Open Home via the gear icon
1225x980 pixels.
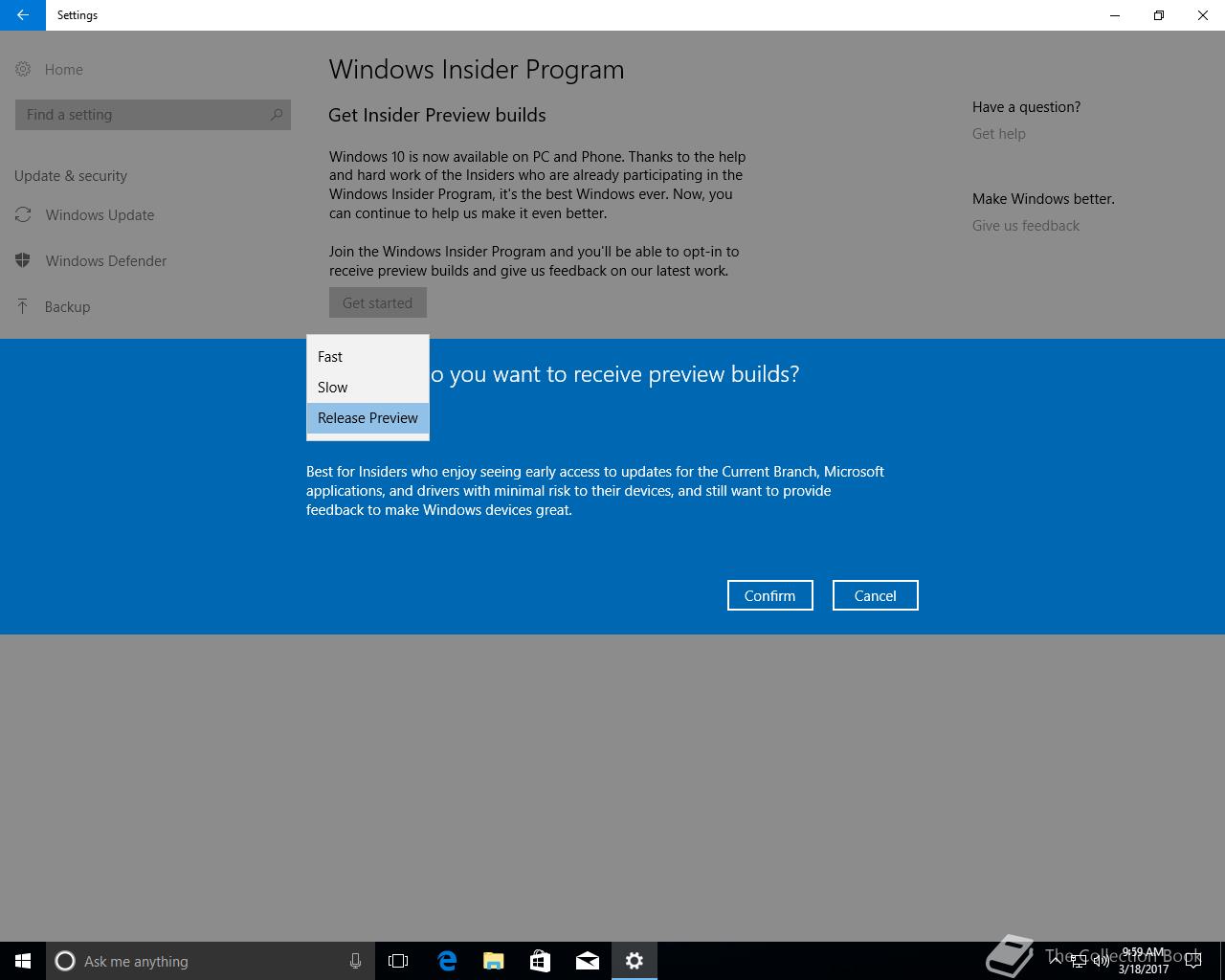coord(23,69)
